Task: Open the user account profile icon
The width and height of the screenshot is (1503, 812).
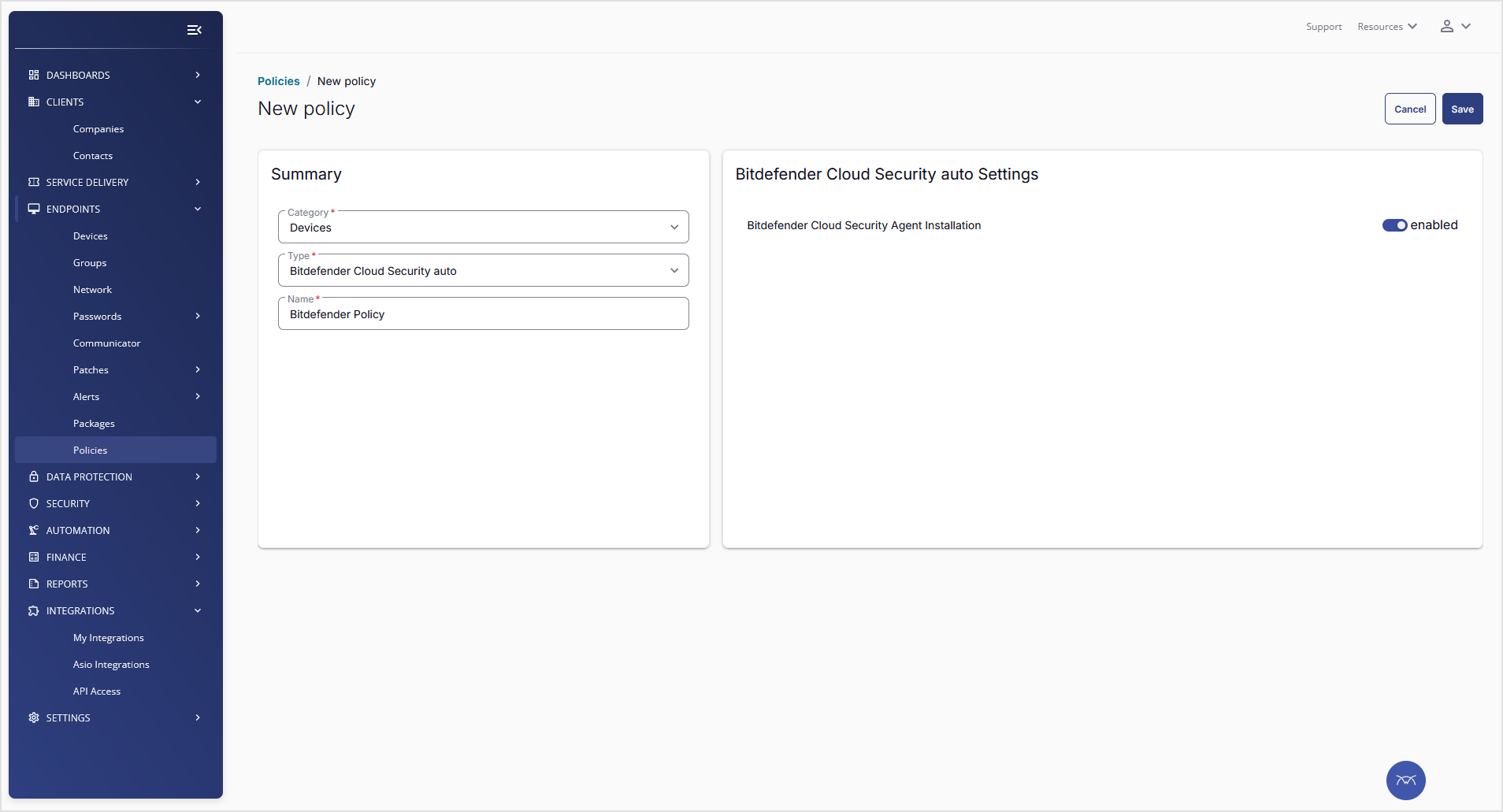Action: pos(1447,27)
